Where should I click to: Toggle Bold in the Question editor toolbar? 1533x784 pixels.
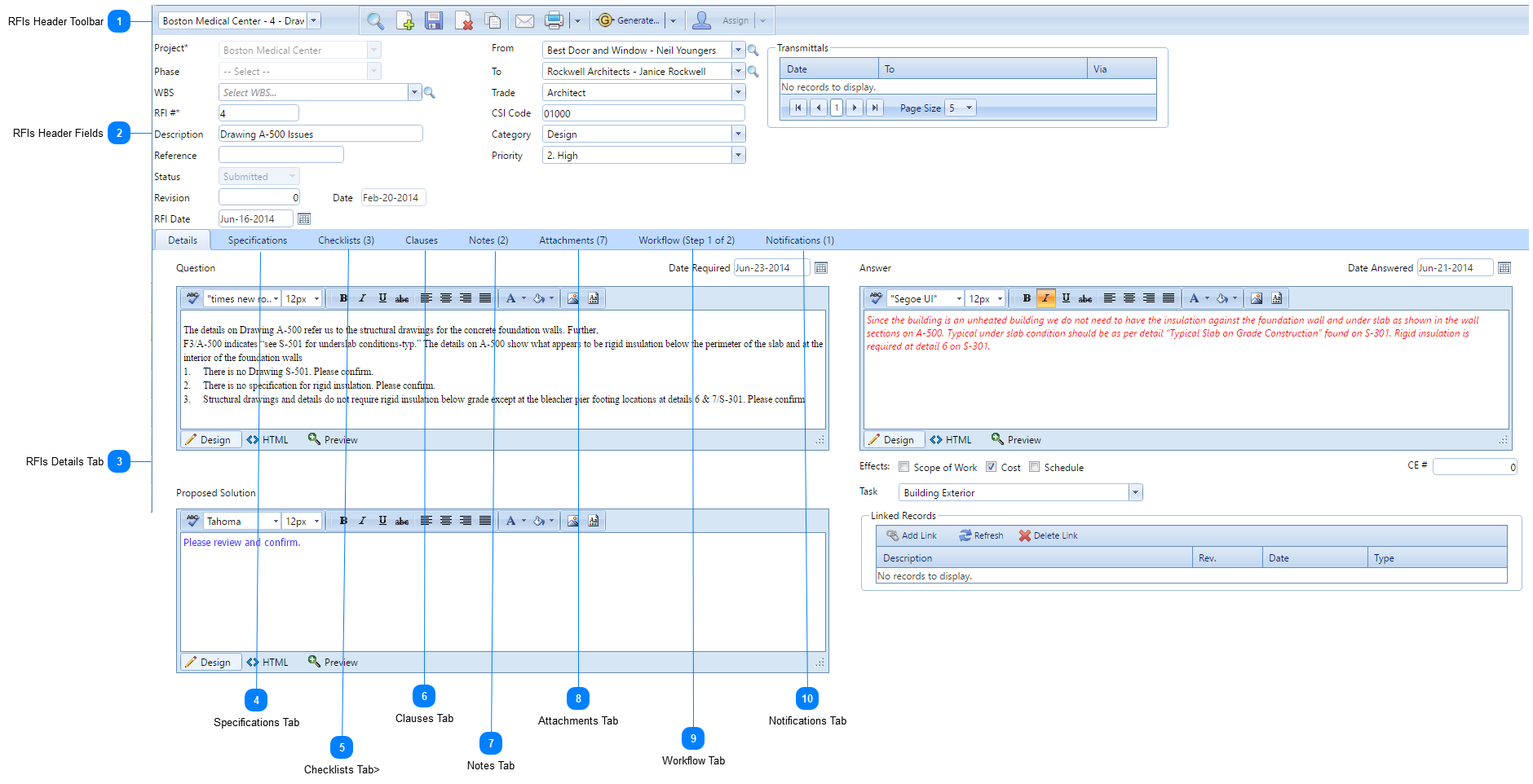click(x=343, y=298)
